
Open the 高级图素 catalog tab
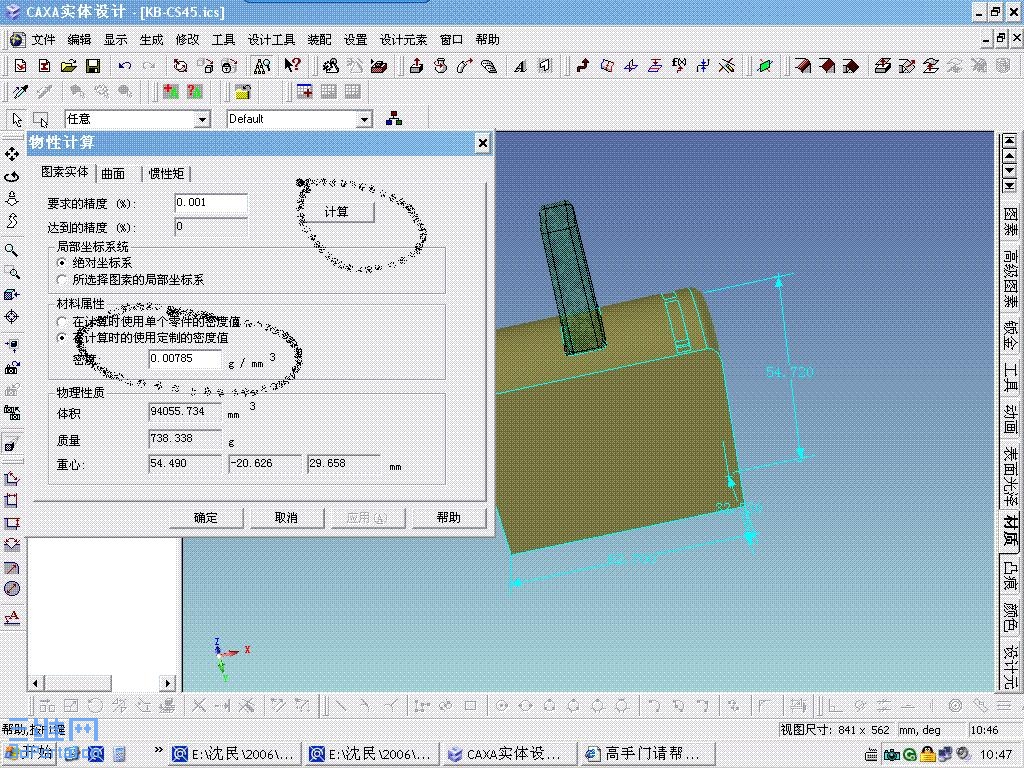1010,277
